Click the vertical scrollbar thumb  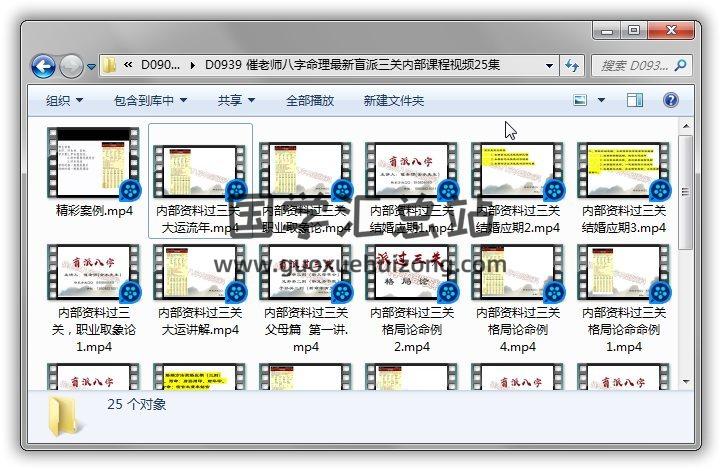[686, 192]
